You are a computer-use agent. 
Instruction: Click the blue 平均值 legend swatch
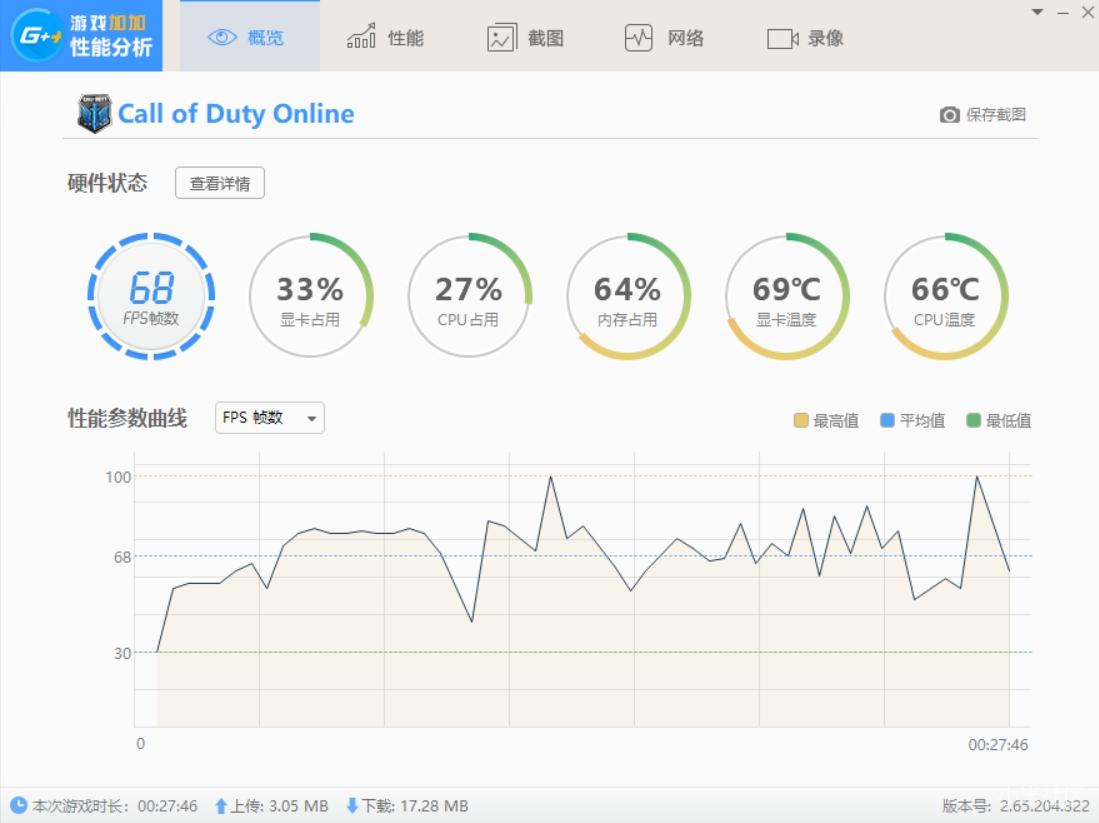[x=887, y=420]
